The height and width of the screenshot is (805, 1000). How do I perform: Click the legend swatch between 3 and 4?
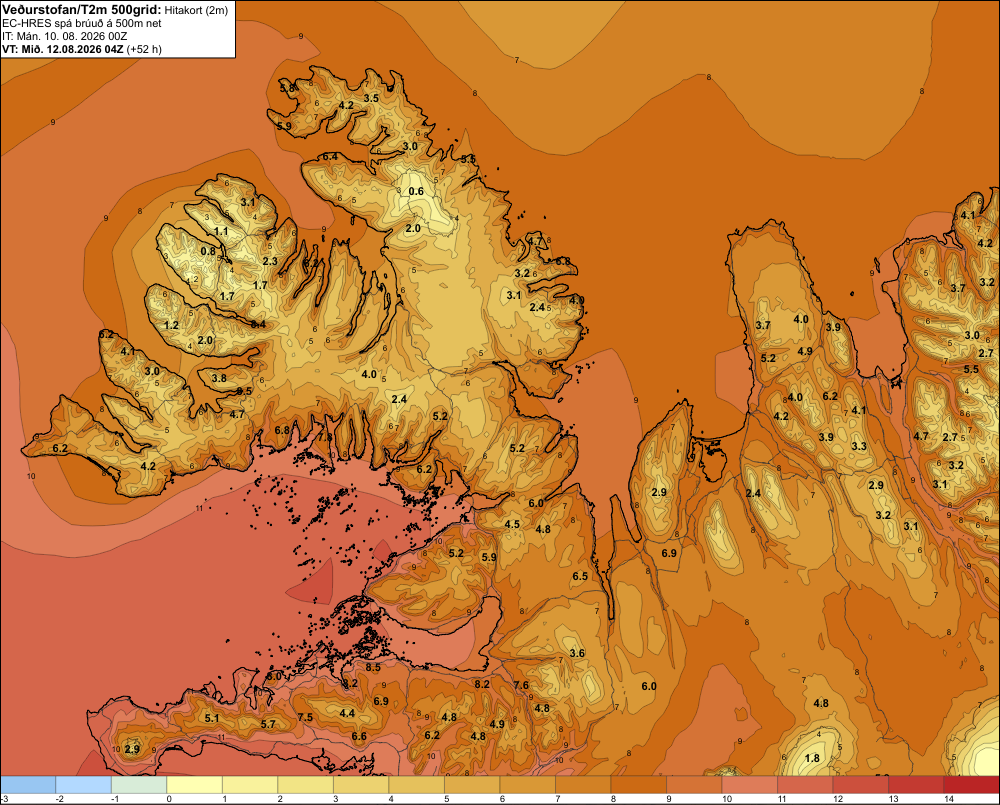coord(361,785)
